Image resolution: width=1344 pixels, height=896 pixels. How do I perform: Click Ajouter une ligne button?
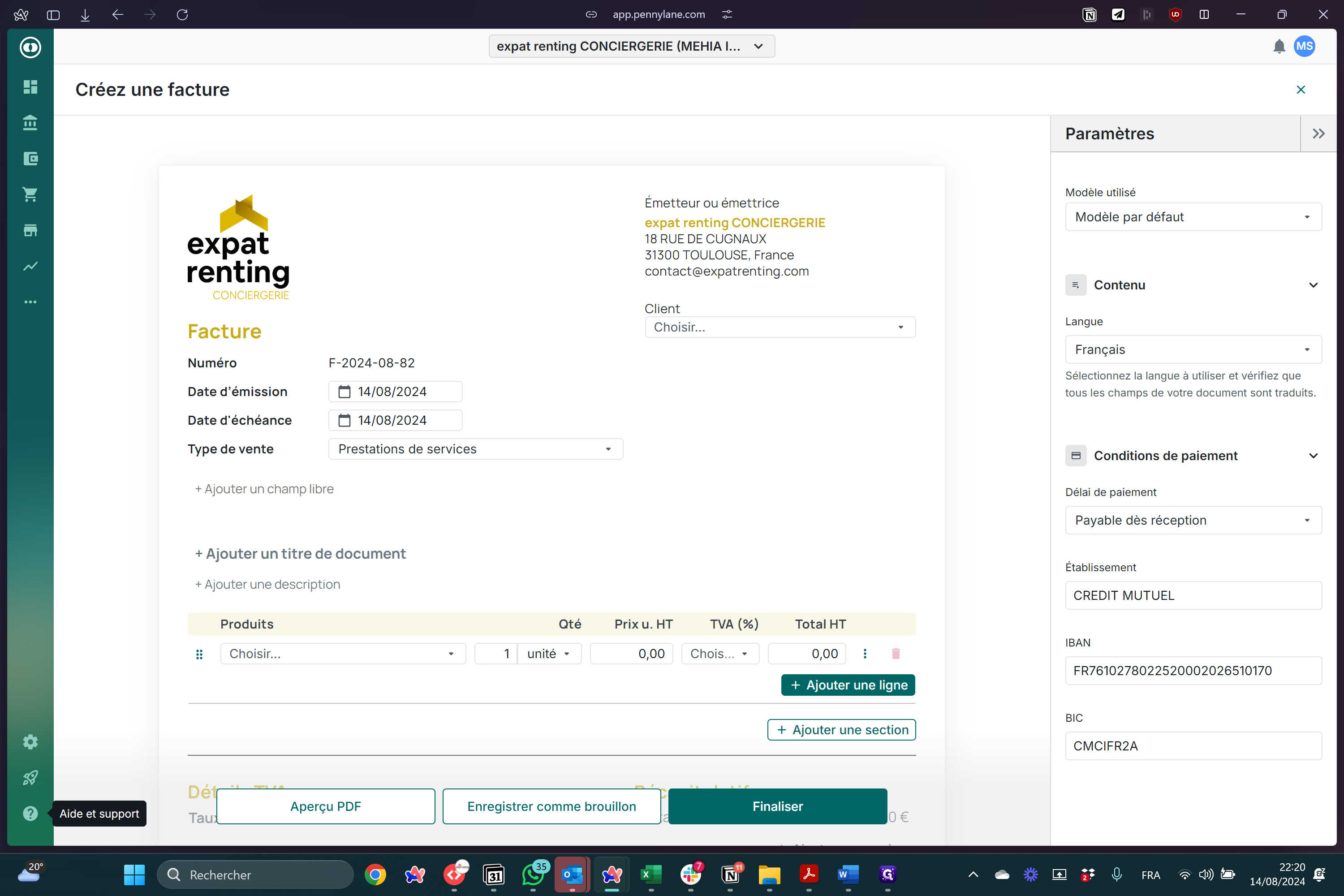point(848,685)
